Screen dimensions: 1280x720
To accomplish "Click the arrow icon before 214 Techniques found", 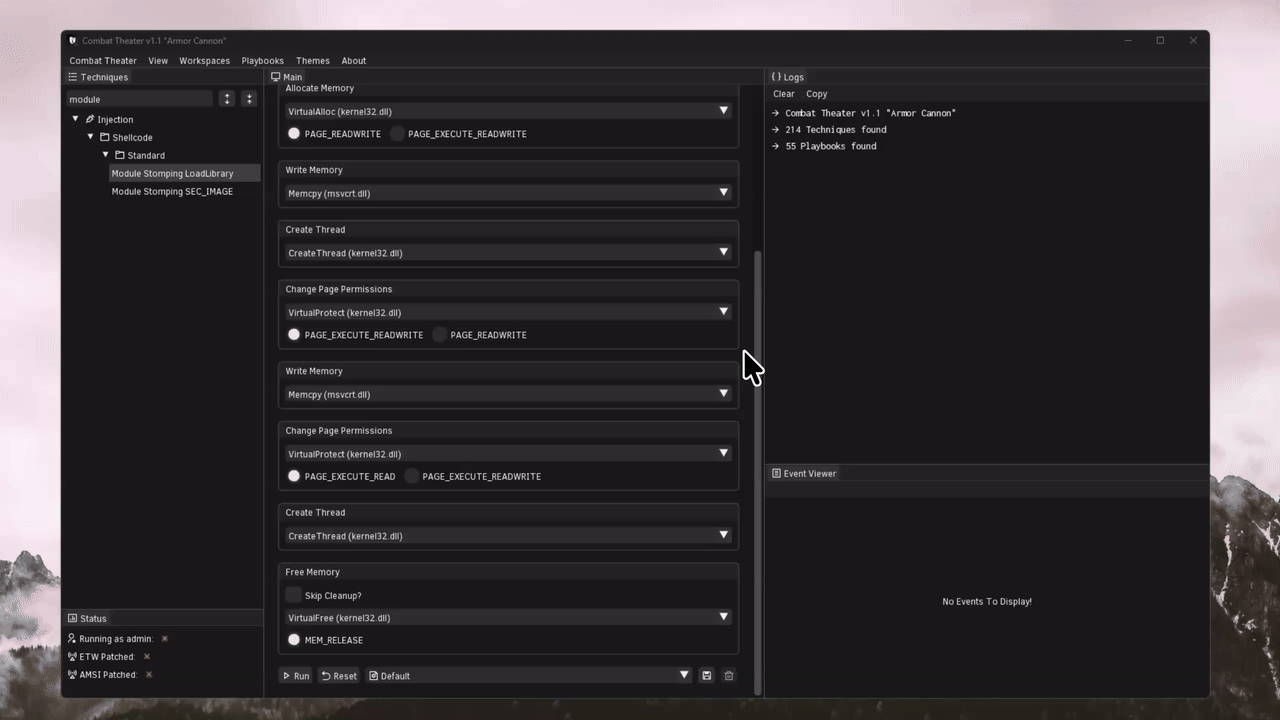I will point(776,130).
